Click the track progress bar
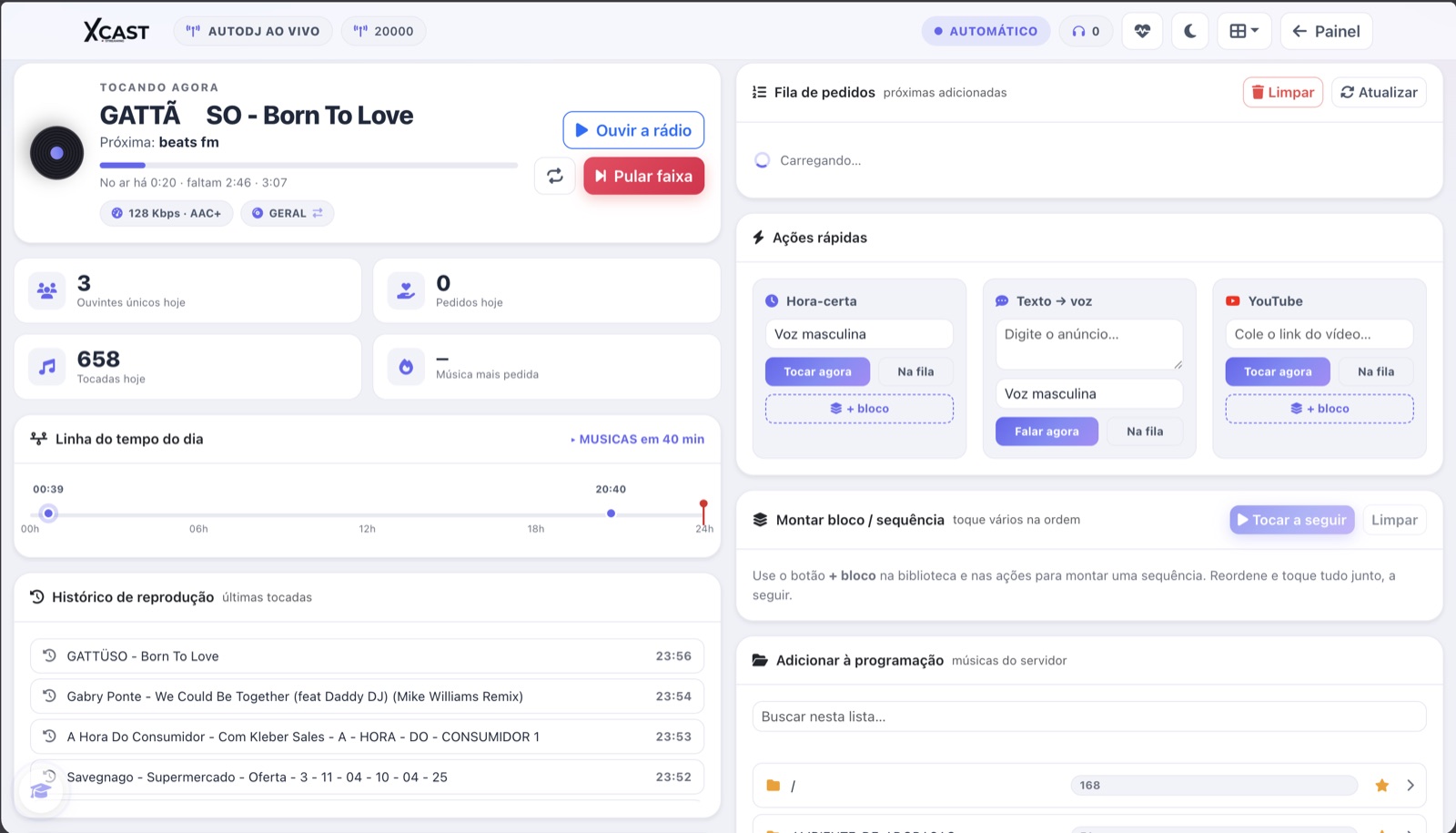The image size is (1456, 833). (308, 166)
